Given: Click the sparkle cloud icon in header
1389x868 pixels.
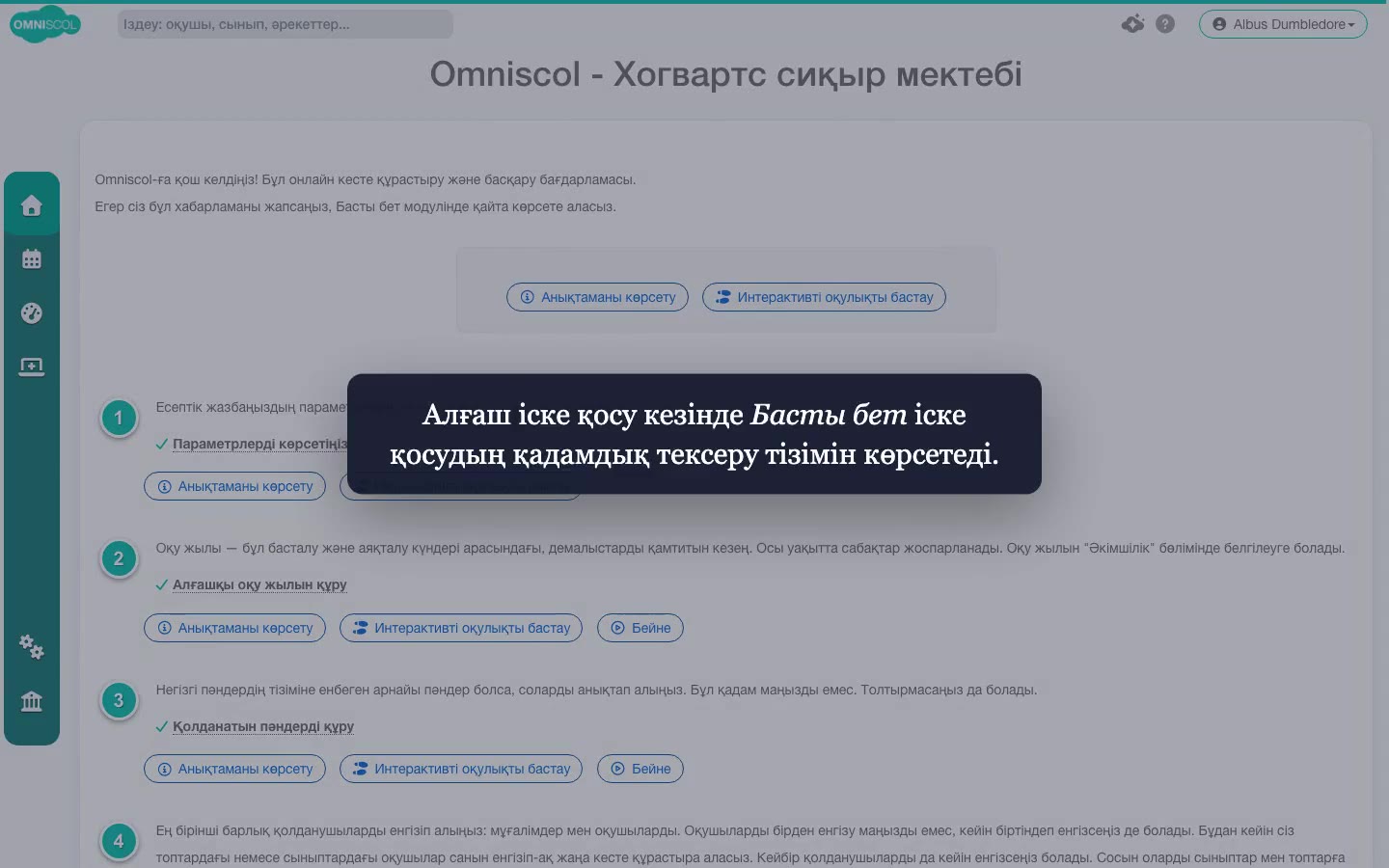Looking at the screenshot, I should pos(1133,24).
